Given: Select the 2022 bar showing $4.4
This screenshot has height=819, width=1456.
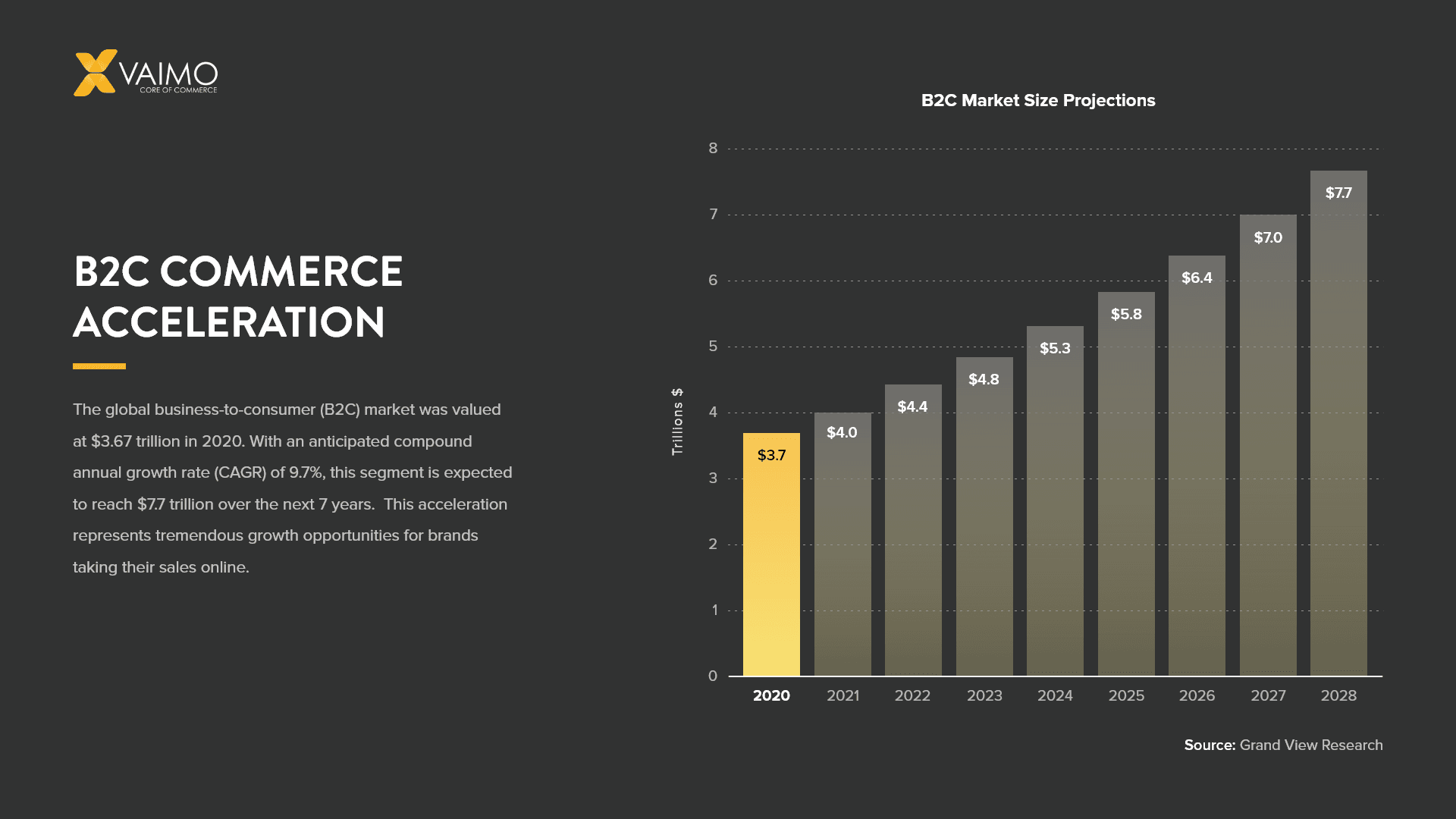Looking at the screenshot, I should tap(913, 531).
